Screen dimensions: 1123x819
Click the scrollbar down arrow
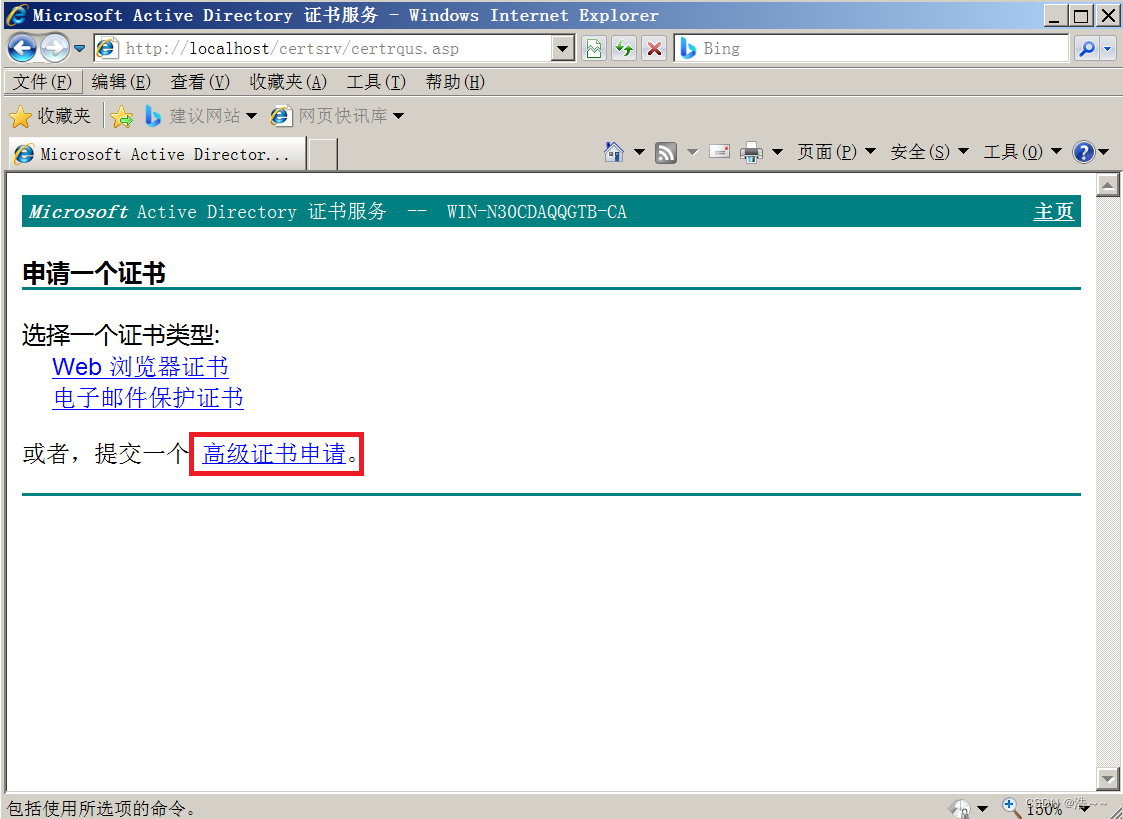pos(1107,778)
